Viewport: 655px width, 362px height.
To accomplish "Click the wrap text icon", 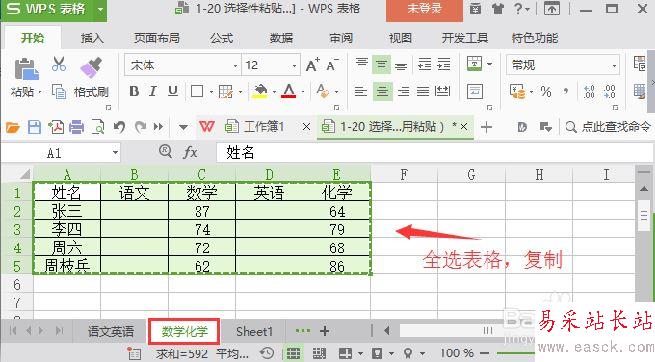I will 475,91.
